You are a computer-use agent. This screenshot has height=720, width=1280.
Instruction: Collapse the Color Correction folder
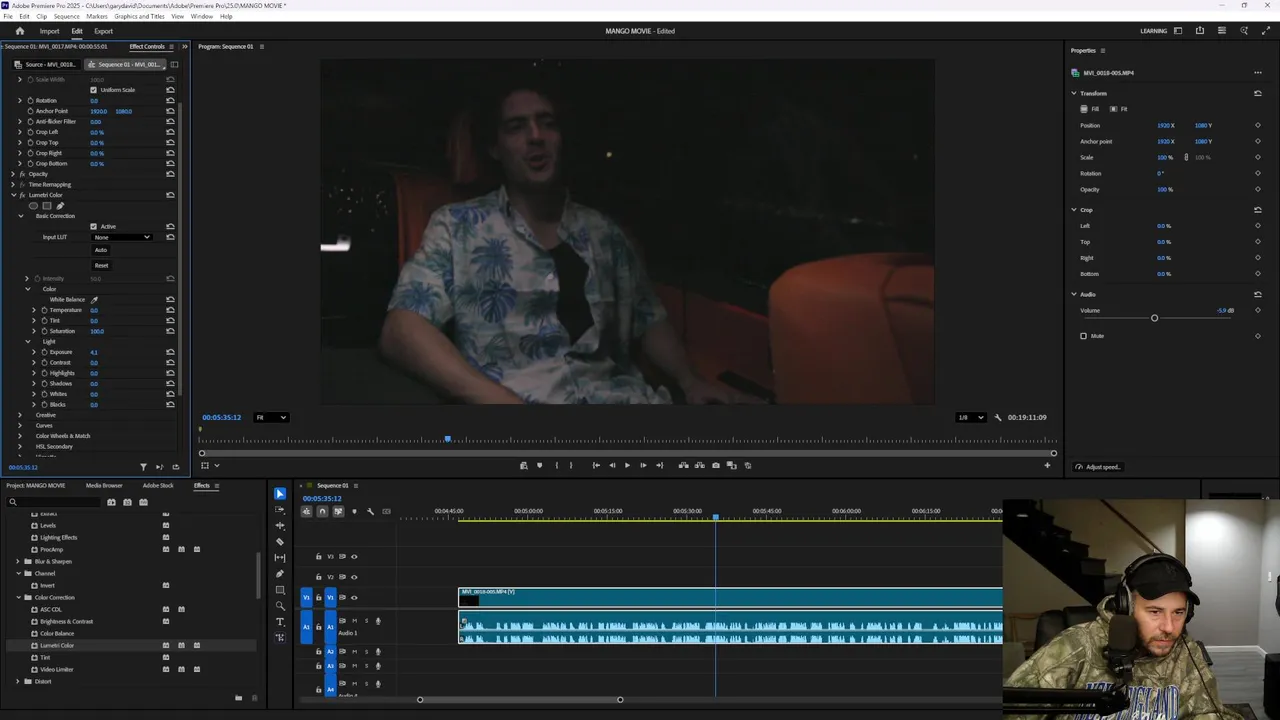18,598
